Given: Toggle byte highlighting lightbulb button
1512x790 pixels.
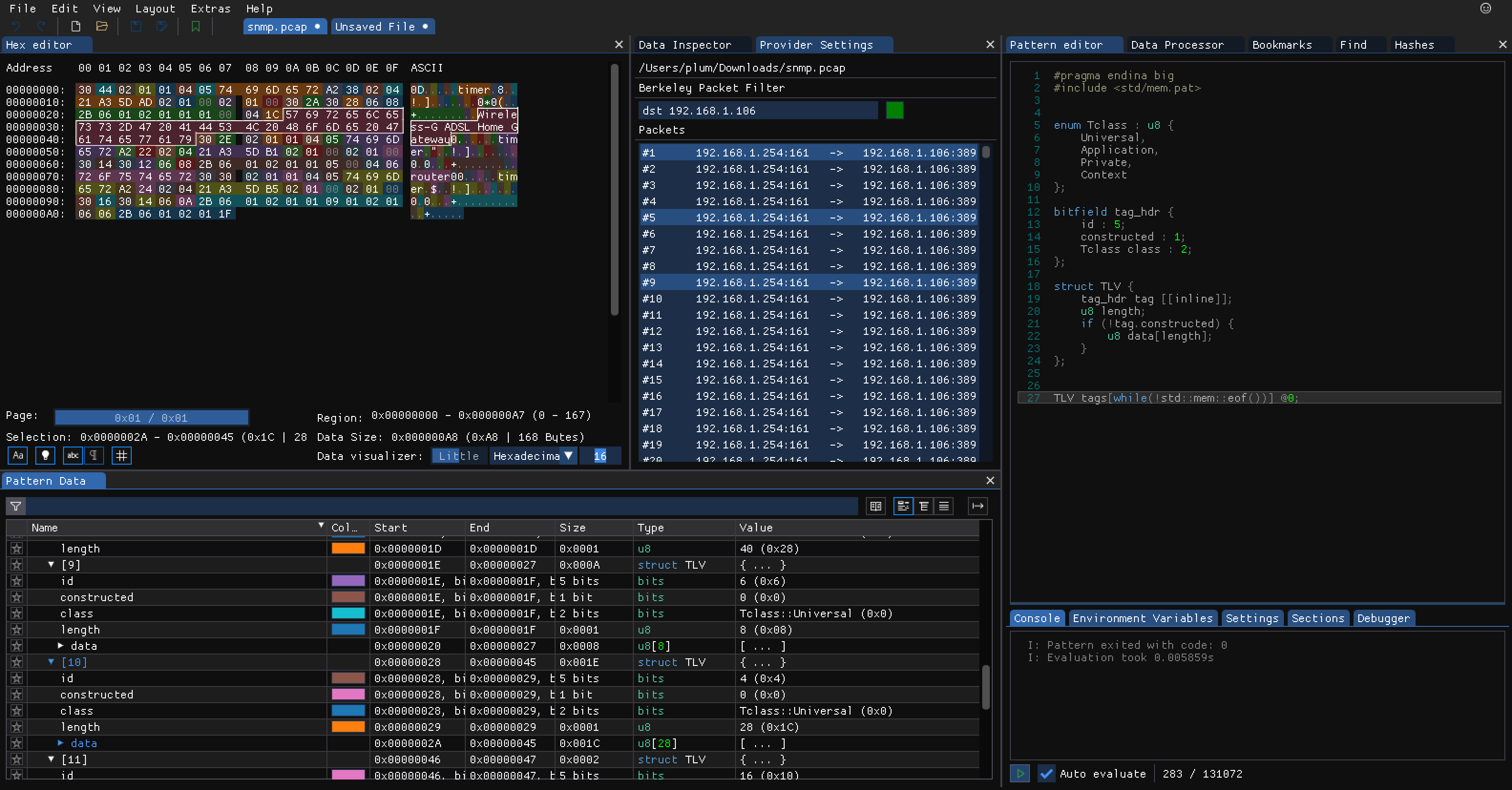Looking at the screenshot, I should (x=45, y=456).
